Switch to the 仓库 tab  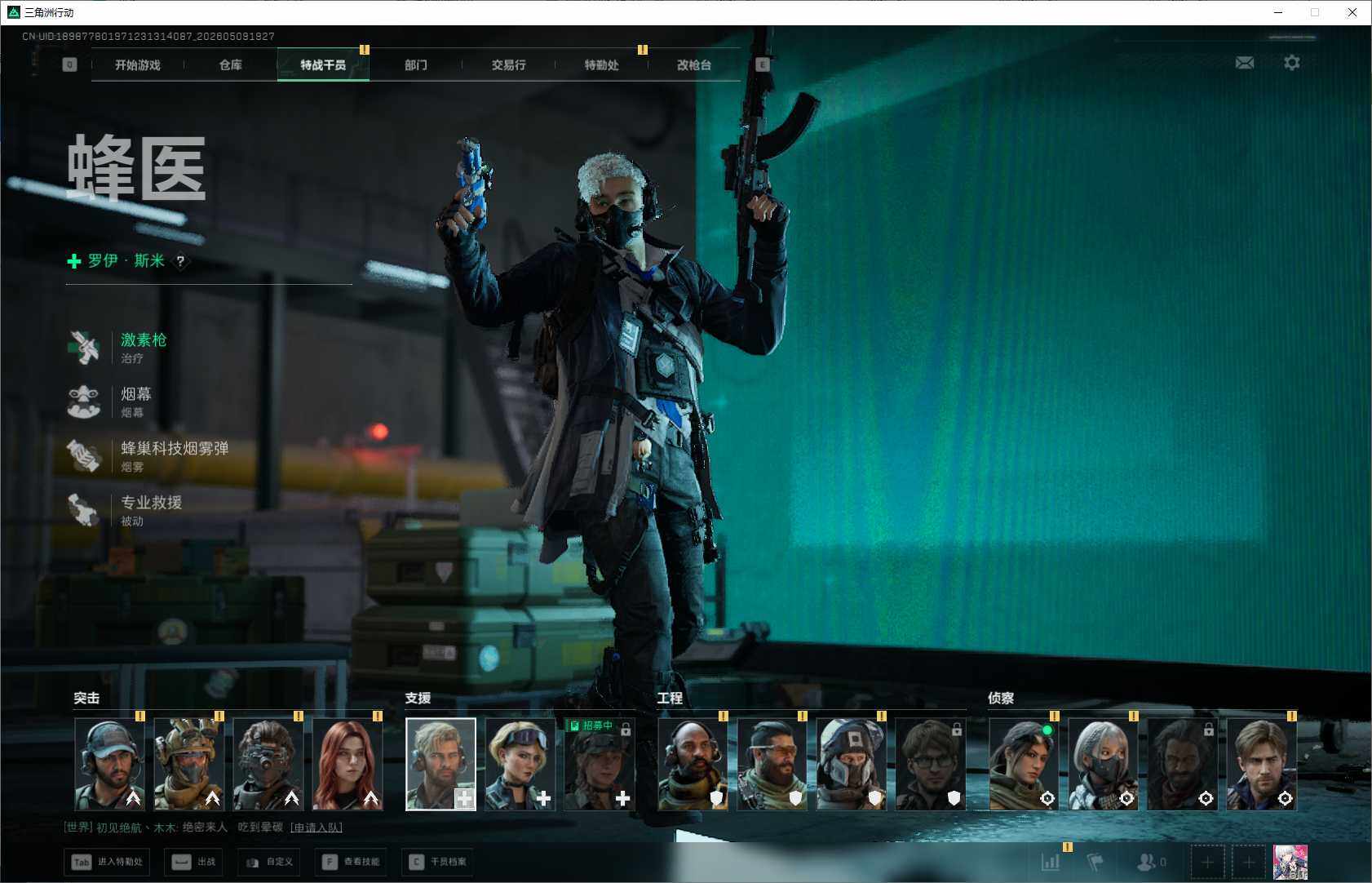(x=231, y=64)
